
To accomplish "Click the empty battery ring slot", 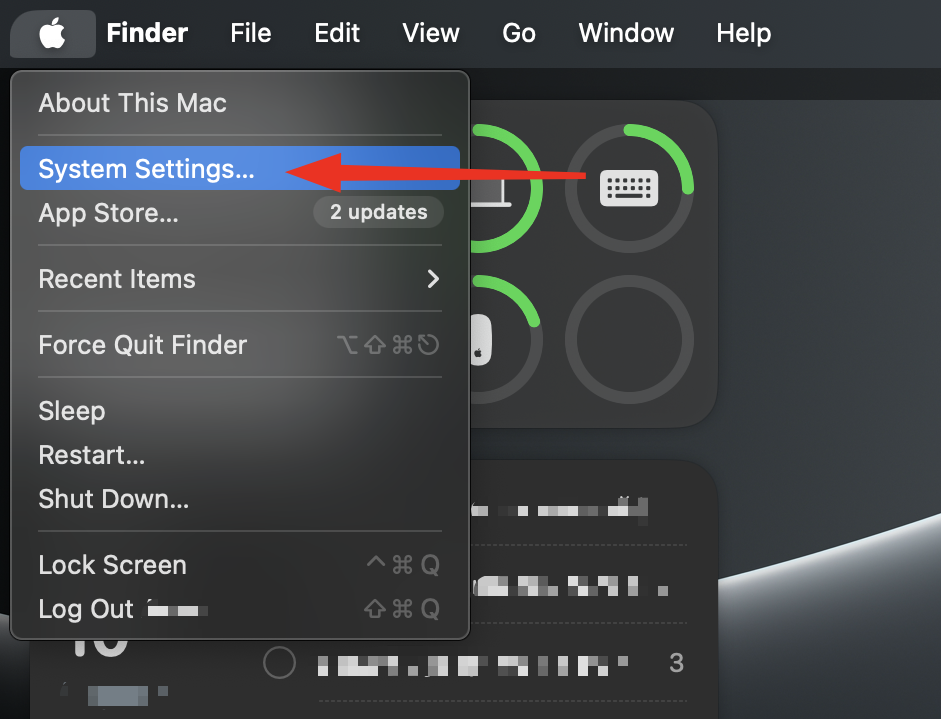I will [x=630, y=339].
